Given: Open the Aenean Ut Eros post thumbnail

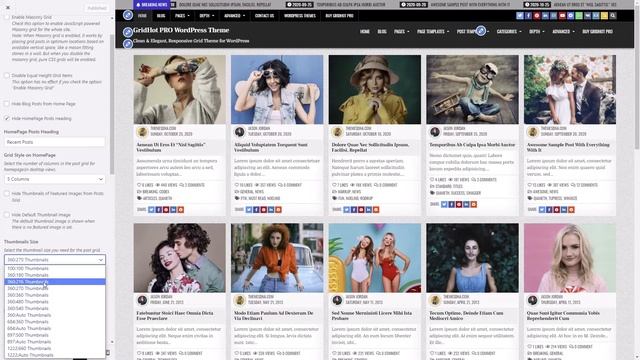Looking at the screenshot, I should pos(180,89).
